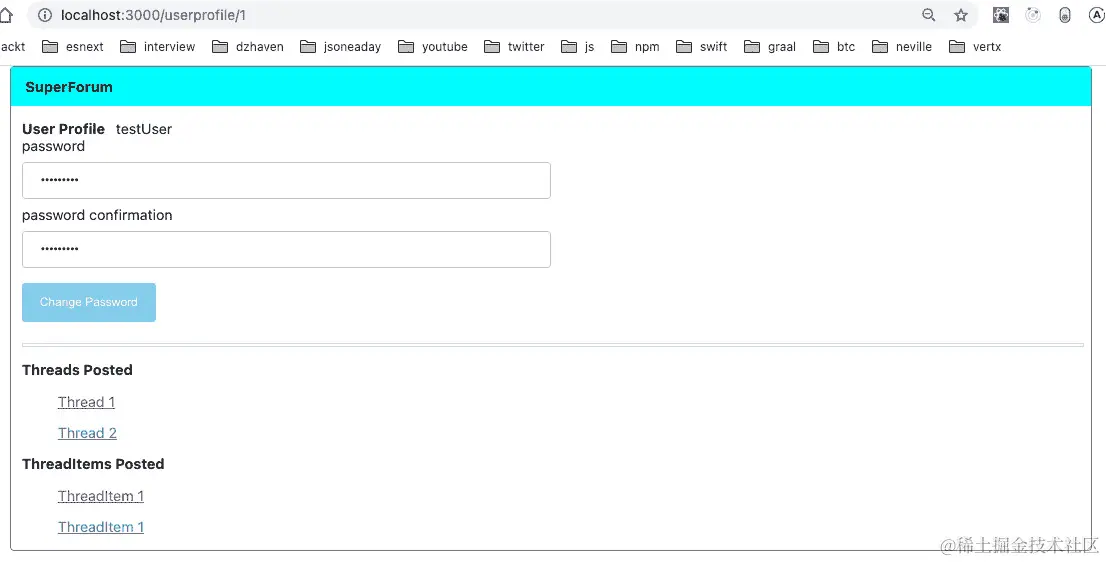Open the youtube bookmark folder
This screenshot has width=1106, height=562.
click(432, 47)
